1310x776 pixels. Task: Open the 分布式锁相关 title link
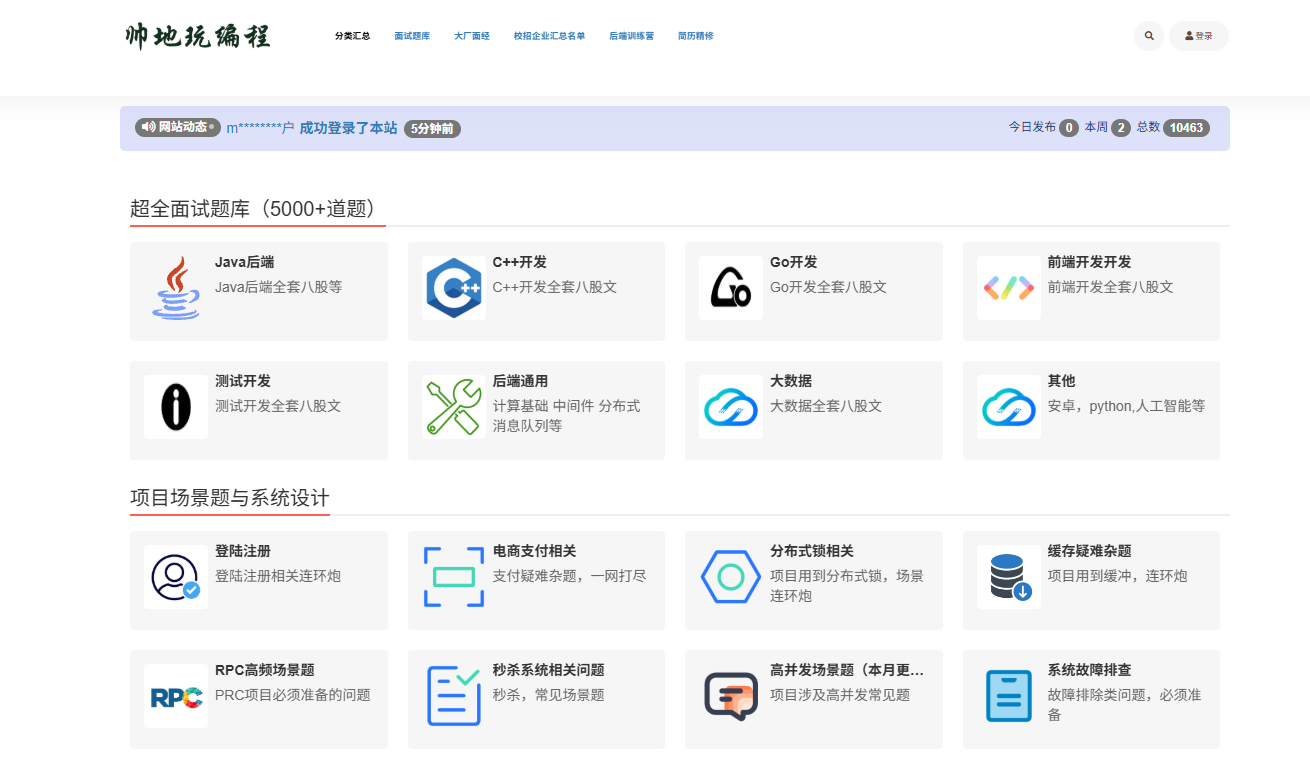click(x=812, y=551)
